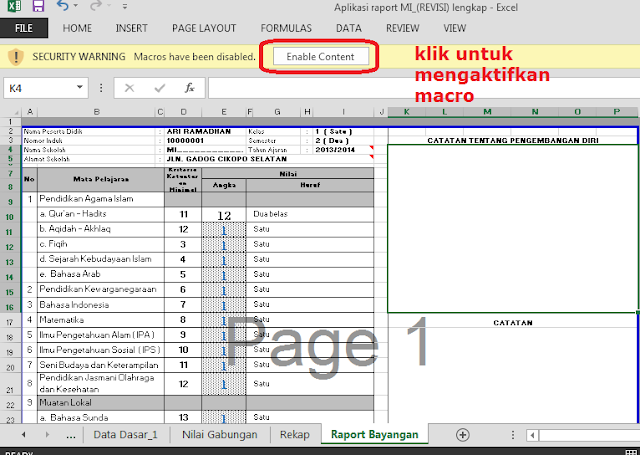
Task: Select the Angka value 12 for Qur'an - Hadits
Action: [x=224, y=215]
